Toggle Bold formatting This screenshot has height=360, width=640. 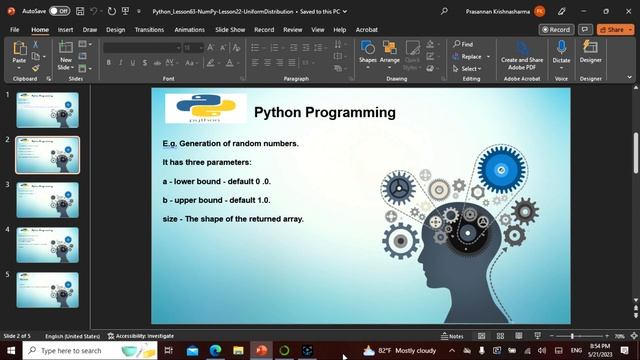(x=109, y=63)
